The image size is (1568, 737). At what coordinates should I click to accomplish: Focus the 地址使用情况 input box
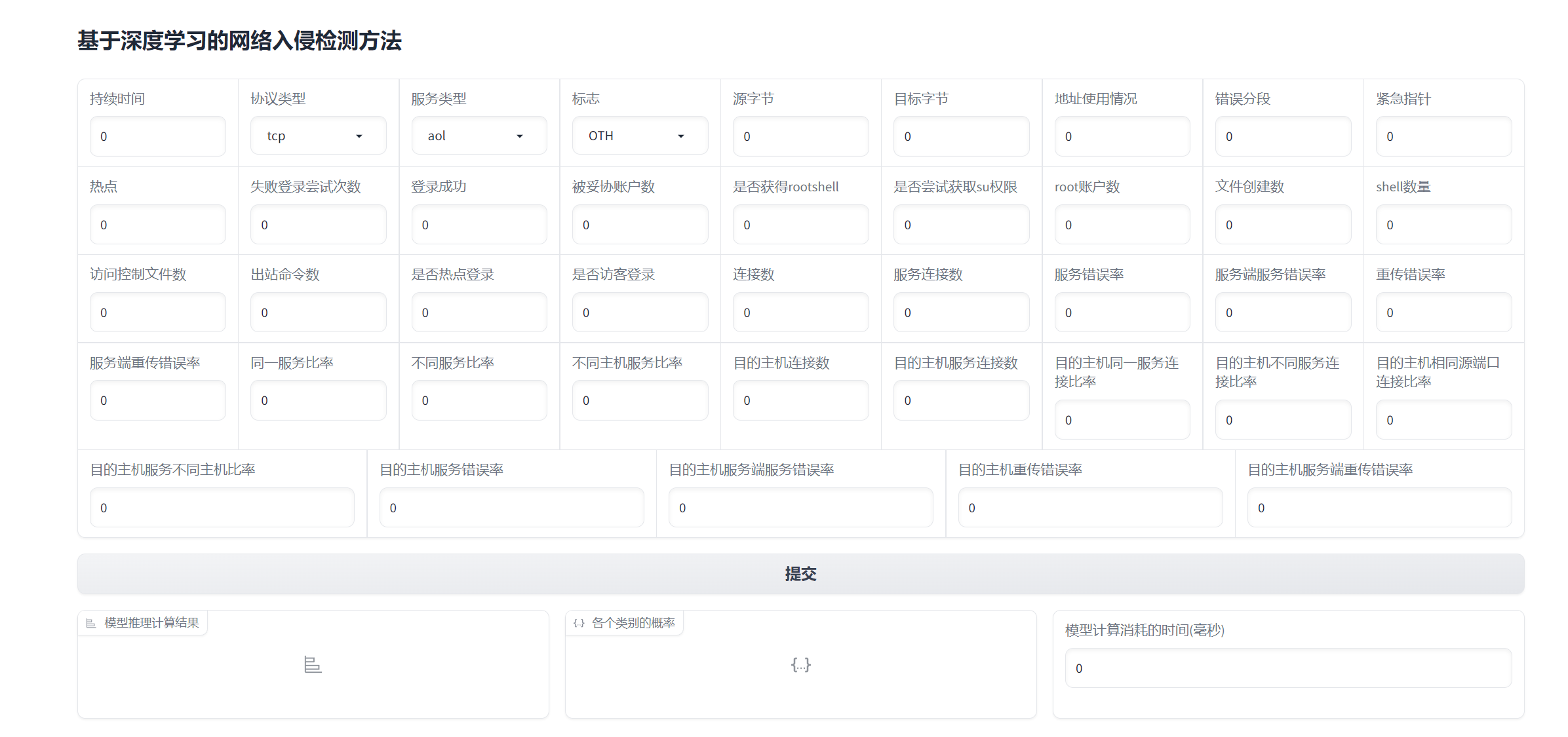coord(1122,136)
